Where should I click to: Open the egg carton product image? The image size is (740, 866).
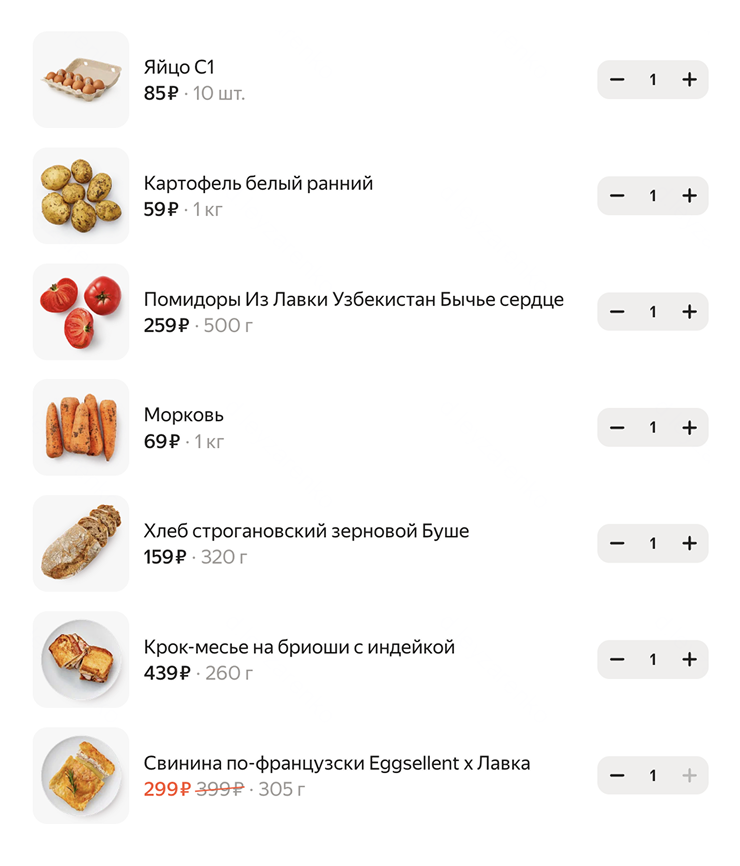coord(81,80)
